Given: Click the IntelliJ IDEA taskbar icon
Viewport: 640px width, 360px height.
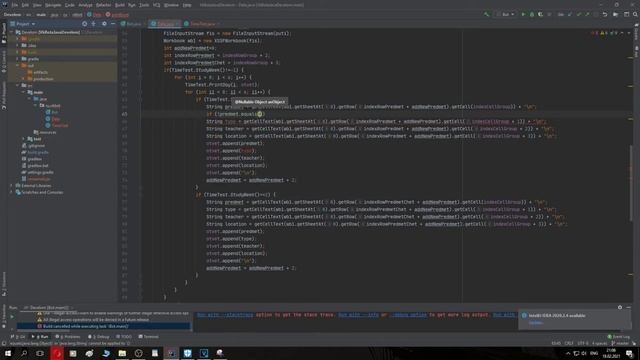Looking at the screenshot, I should coord(171,353).
